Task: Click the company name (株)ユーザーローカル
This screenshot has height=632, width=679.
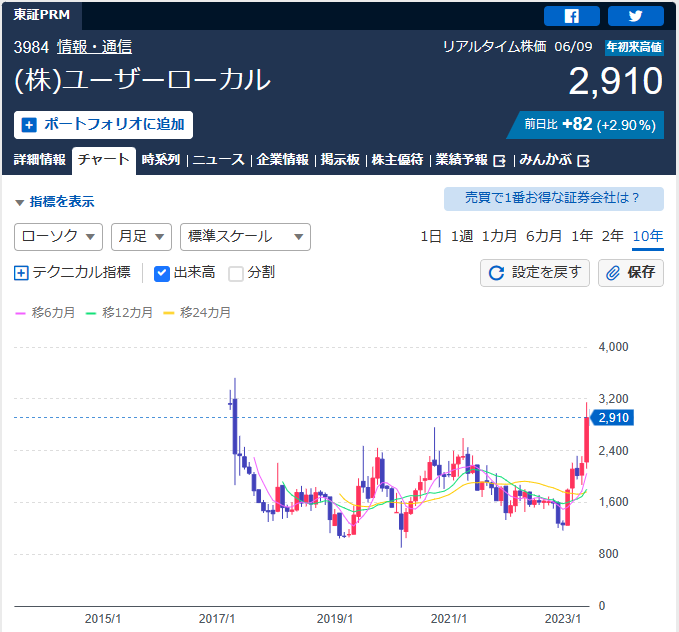Action: point(142,81)
